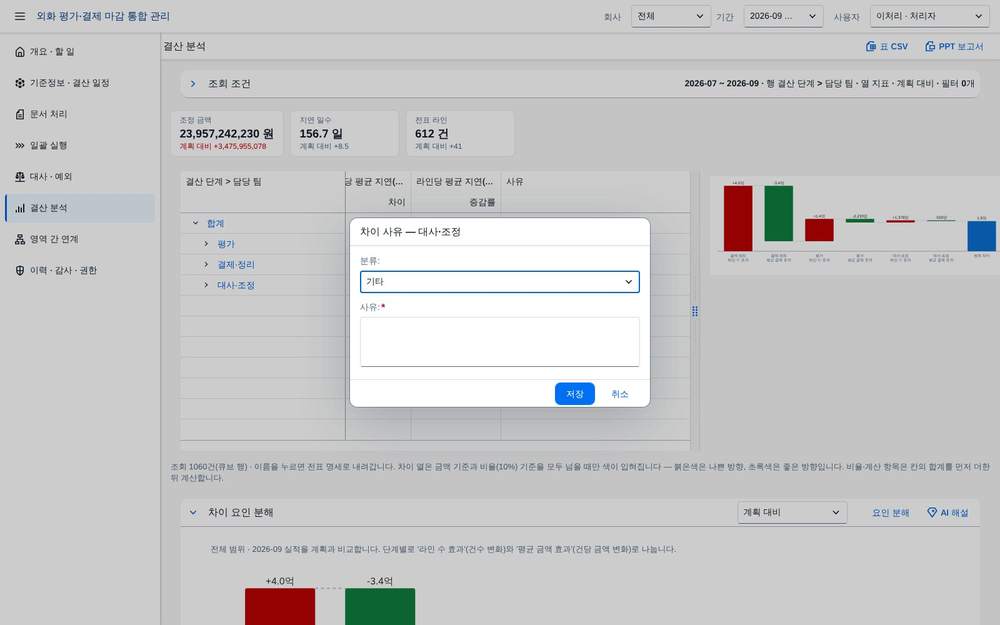This screenshot has width=1000, height=625.
Task: Cancel the dialog with 취소
Action: 619,394
